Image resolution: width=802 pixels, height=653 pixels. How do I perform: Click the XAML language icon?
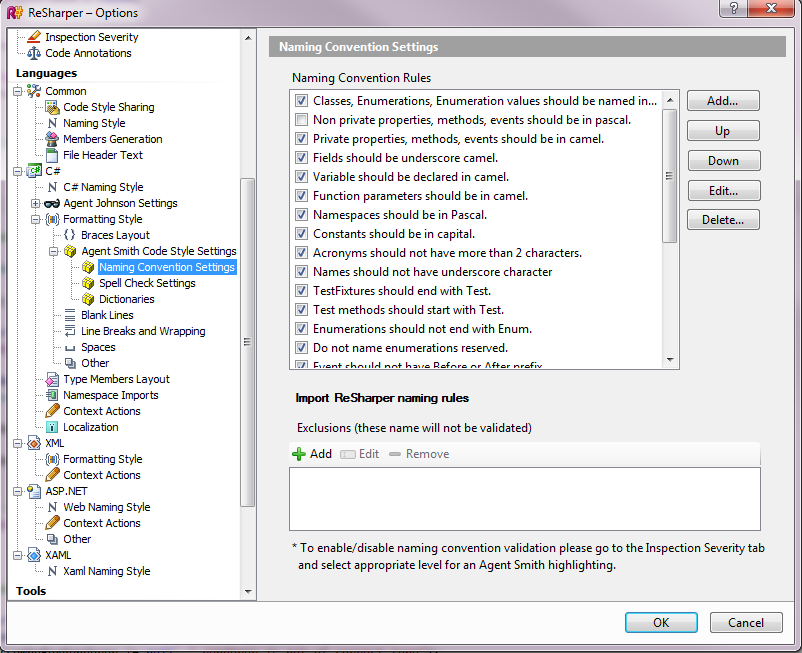[x=34, y=555]
